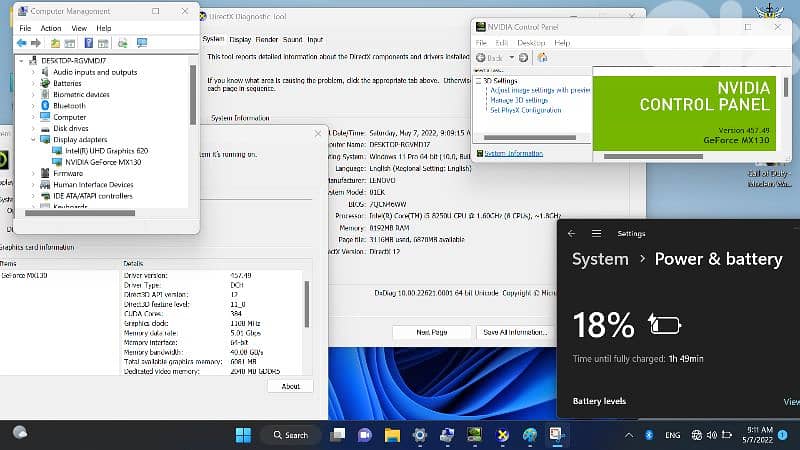Switch to DirectX Diagnostic taskbar icon
The image size is (800, 450).
coord(503,435)
